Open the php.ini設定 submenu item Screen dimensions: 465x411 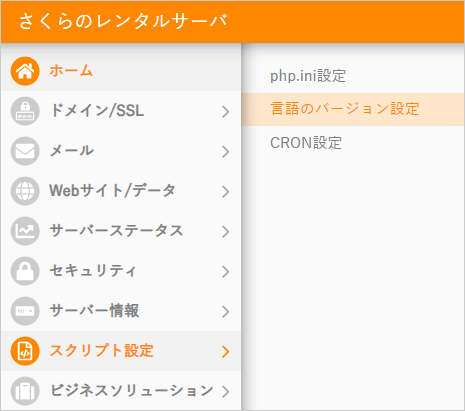(308, 76)
